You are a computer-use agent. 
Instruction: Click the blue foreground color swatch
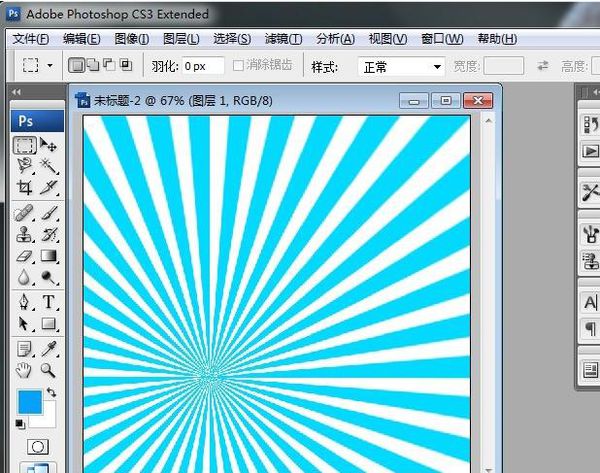pos(30,402)
